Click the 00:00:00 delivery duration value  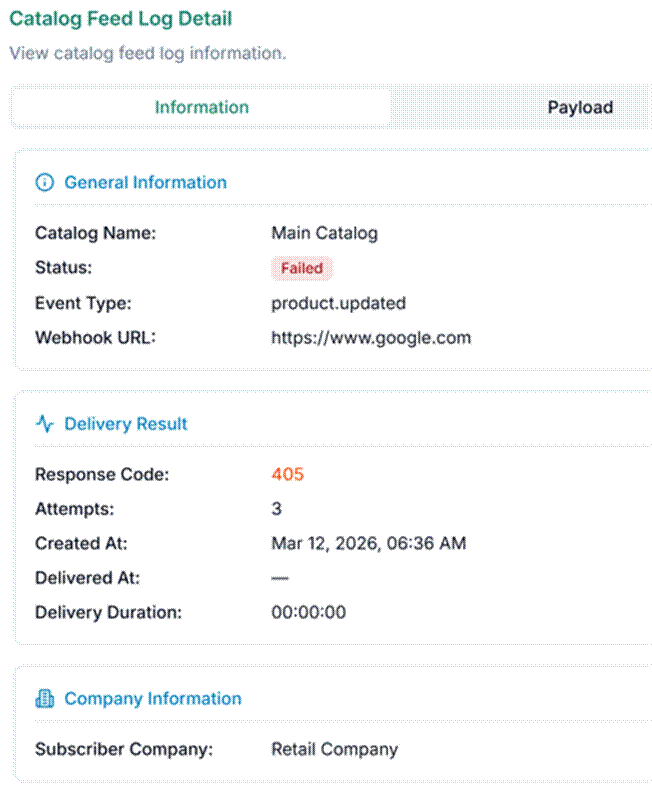tap(309, 612)
